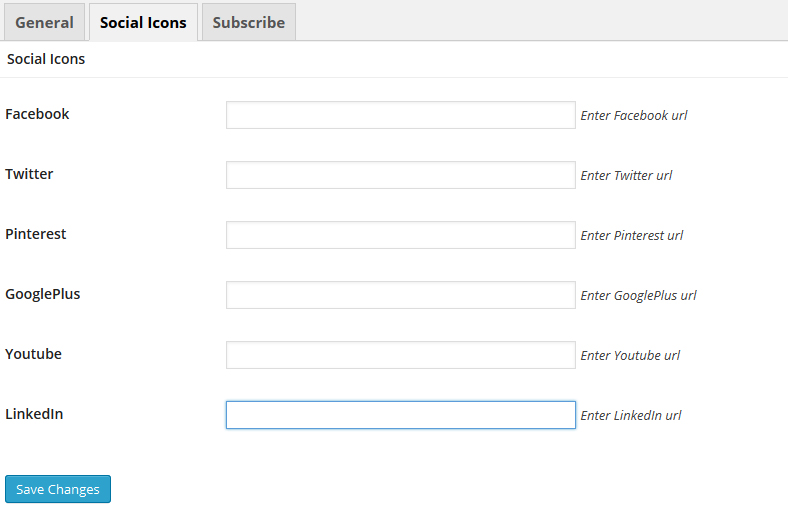Click the 'Enter LinkedIn url' hint text
The width and height of the screenshot is (788, 525).
[631, 415]
